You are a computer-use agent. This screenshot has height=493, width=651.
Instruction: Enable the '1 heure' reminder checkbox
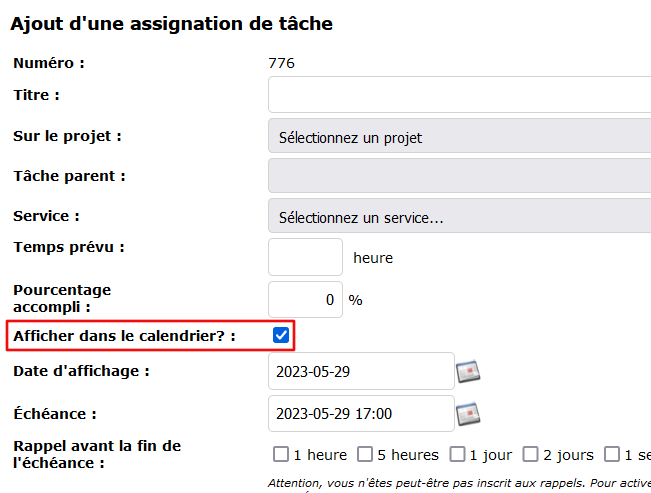(281, 455)
